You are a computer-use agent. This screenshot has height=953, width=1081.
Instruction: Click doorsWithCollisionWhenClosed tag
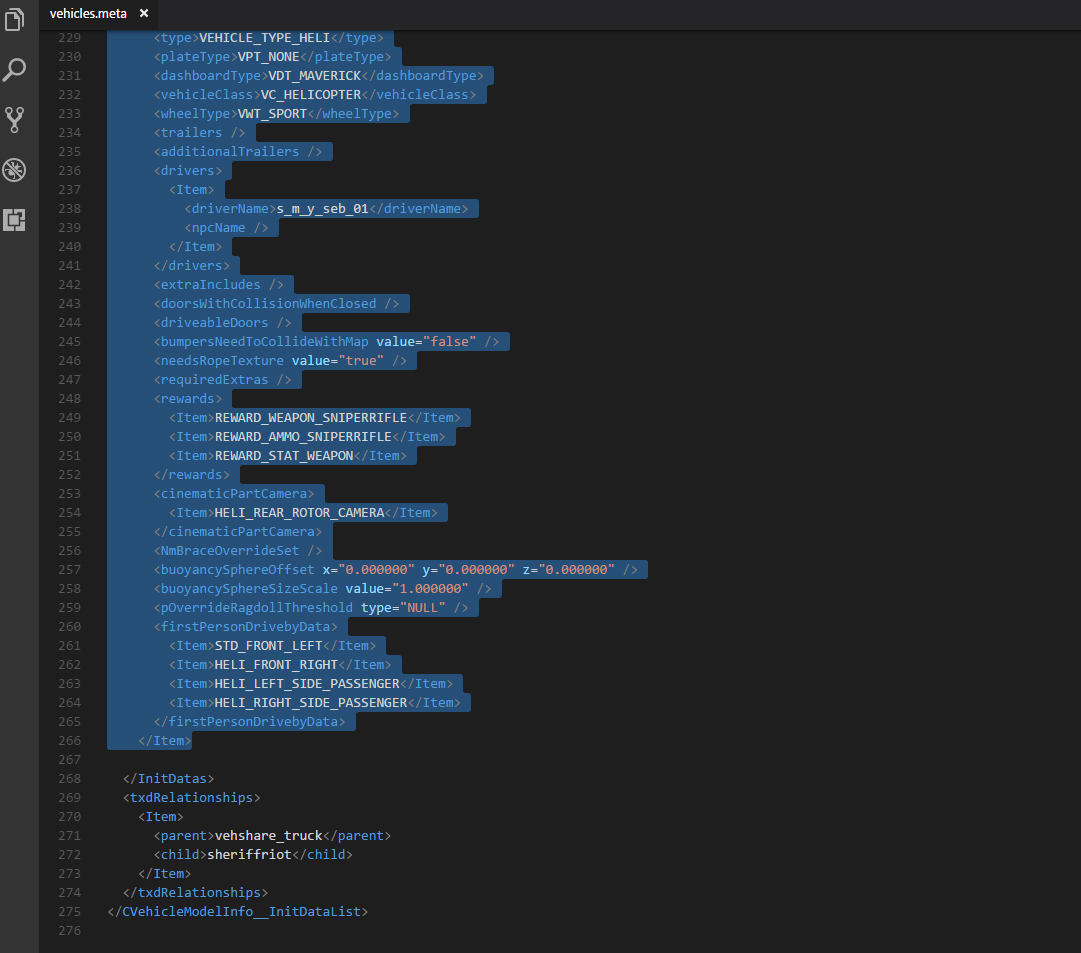click(276, 303)
